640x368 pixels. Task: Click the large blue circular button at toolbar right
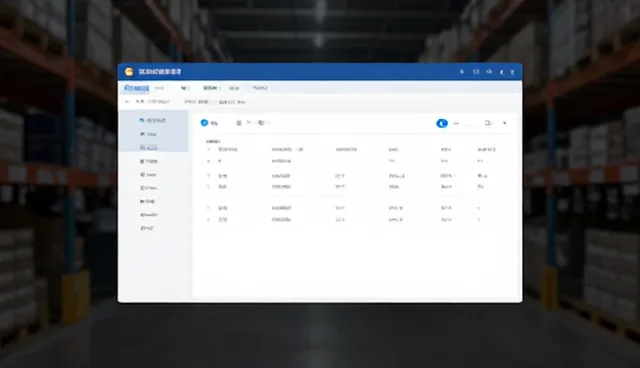(x=442, y=123)
